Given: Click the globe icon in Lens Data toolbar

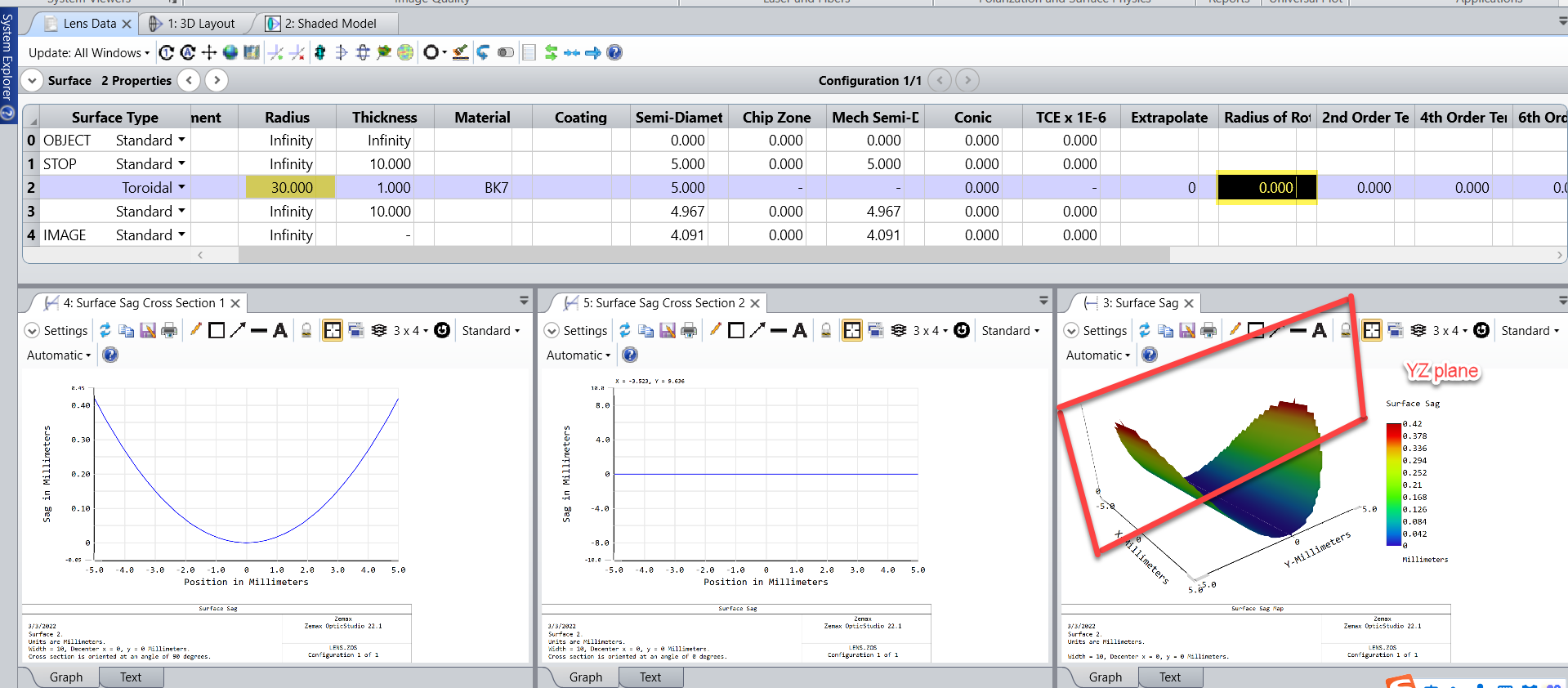Looking at the screenshot, I should 230,53.
